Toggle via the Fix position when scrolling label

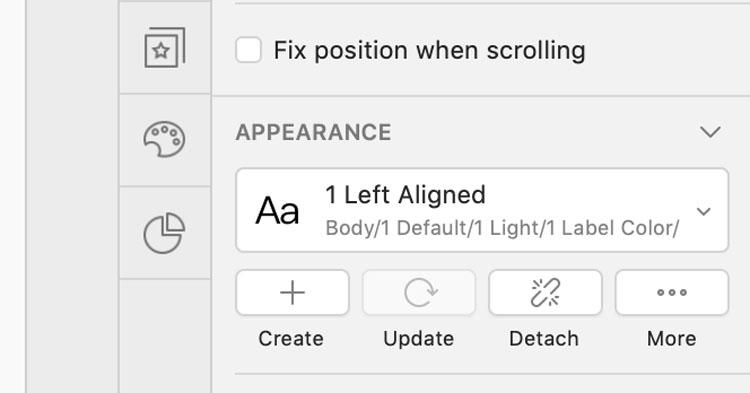[x=429, y=50]
